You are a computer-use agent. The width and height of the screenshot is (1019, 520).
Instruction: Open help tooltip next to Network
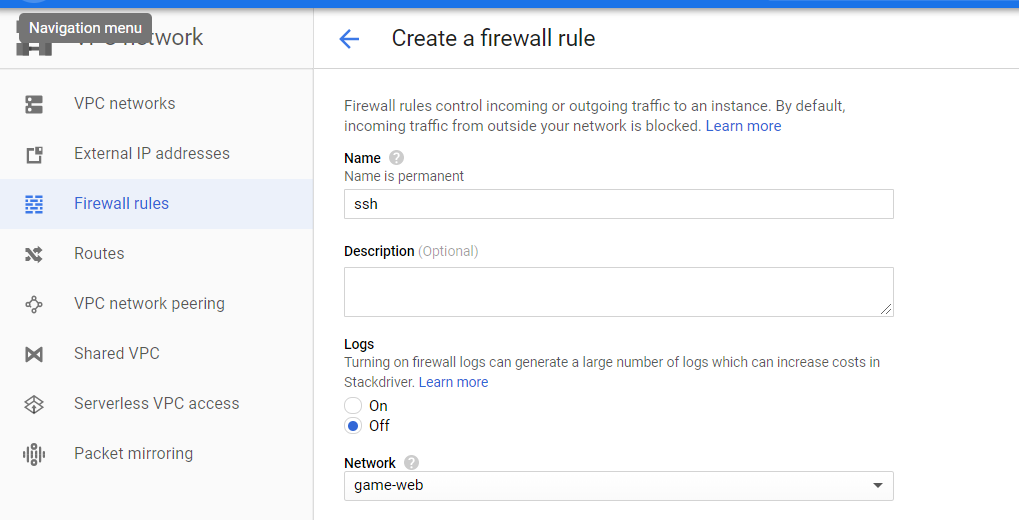point(411,463)
